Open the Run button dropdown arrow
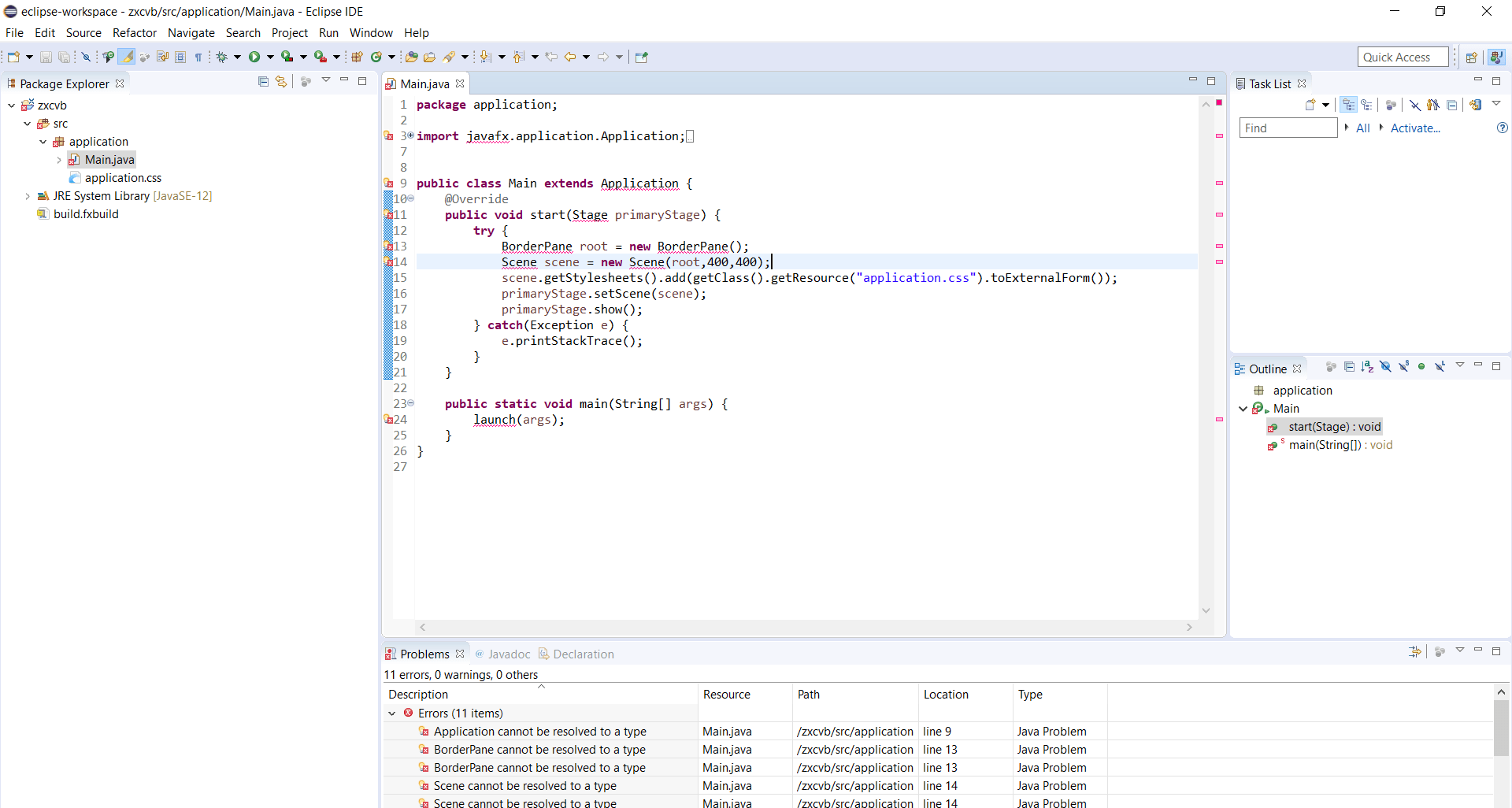Screen dimensions: 1512x808 click(270, 57)
